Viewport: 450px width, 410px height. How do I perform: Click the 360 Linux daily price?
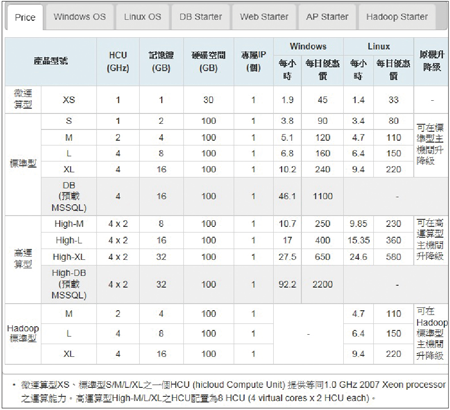393,240
